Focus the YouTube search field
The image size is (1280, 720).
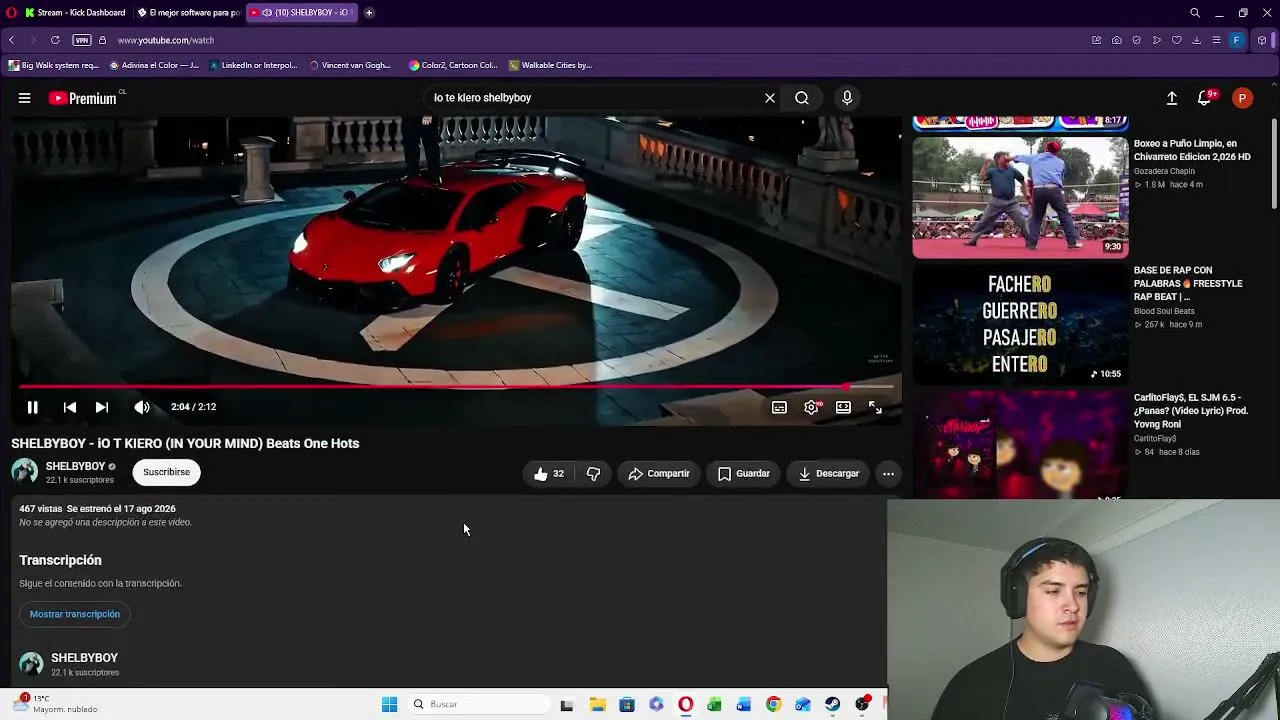coord(594,98)
